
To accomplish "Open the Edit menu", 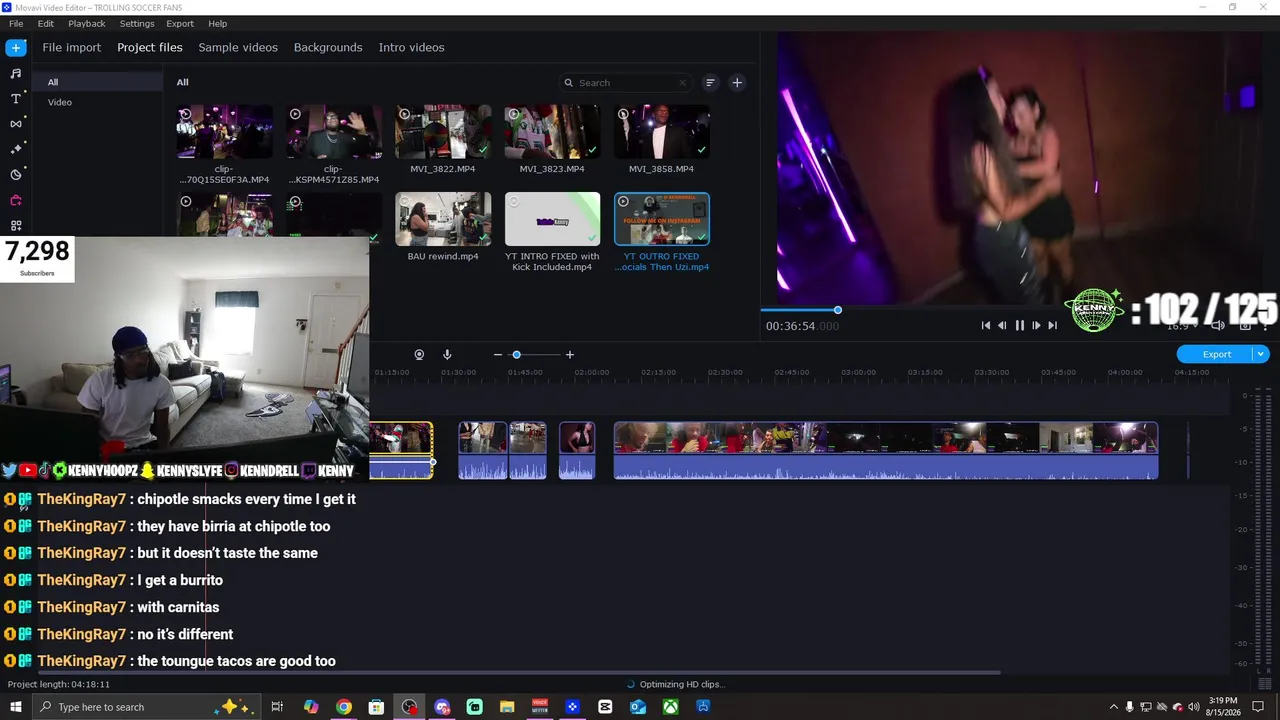I will point(46,23).
